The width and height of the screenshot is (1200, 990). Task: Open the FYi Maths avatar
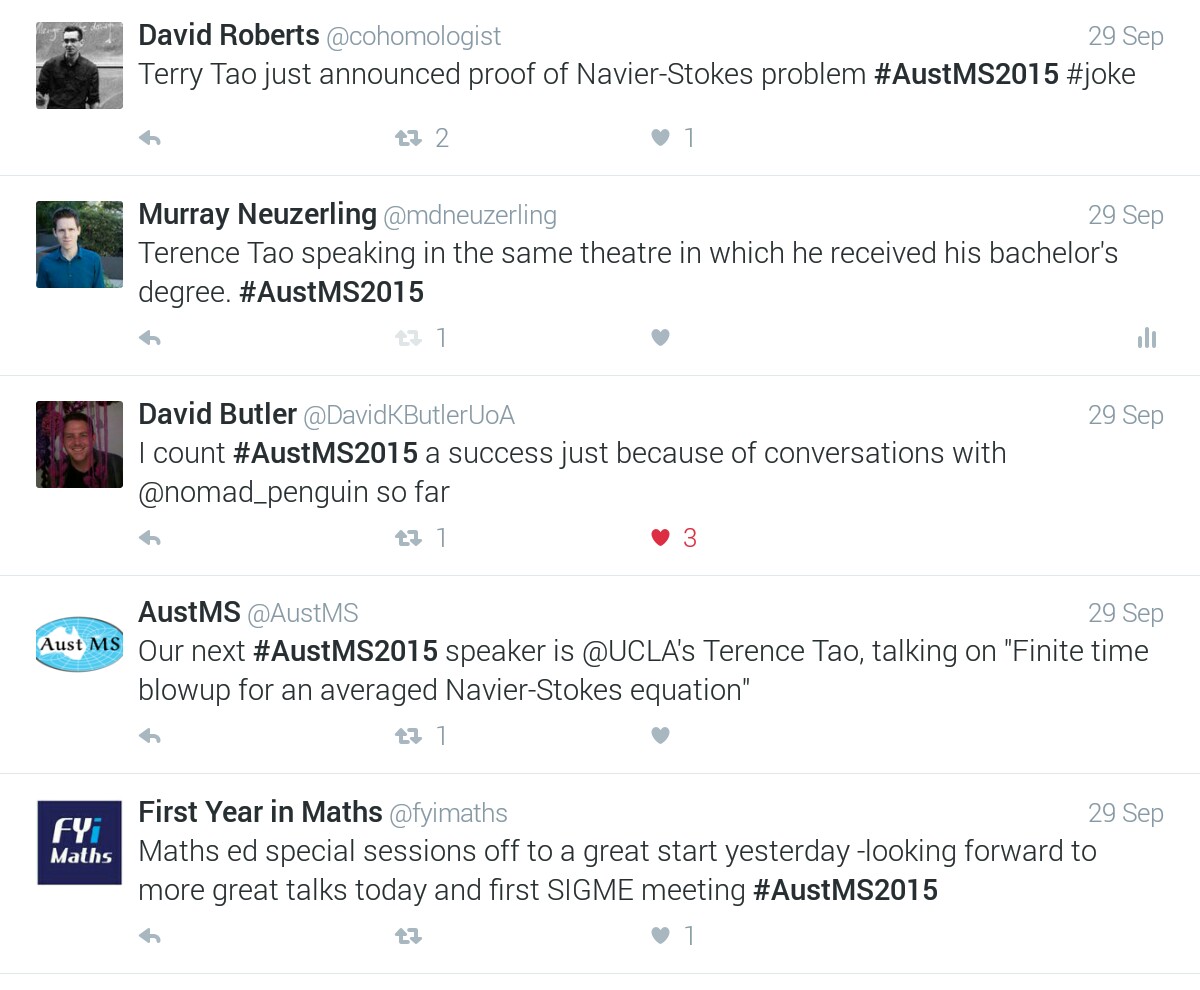pos(79,842)
